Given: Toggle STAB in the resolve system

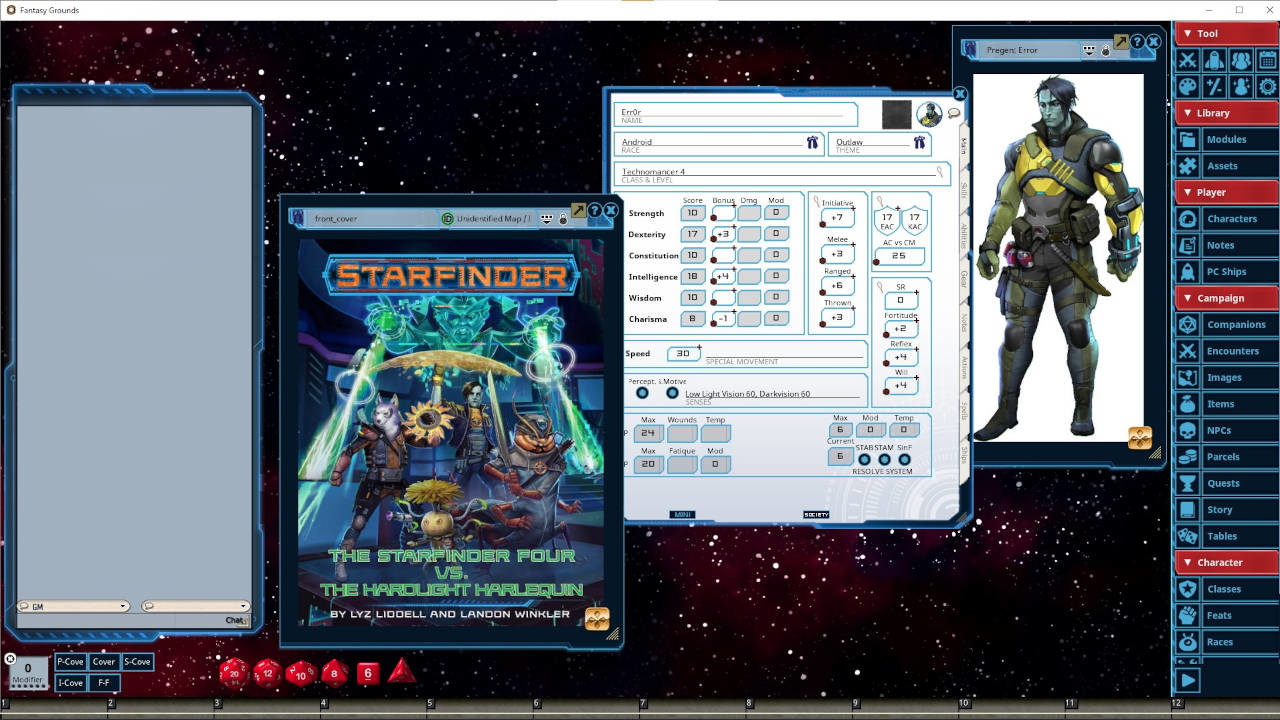Looking at the screenshot, I should point(864,457).
